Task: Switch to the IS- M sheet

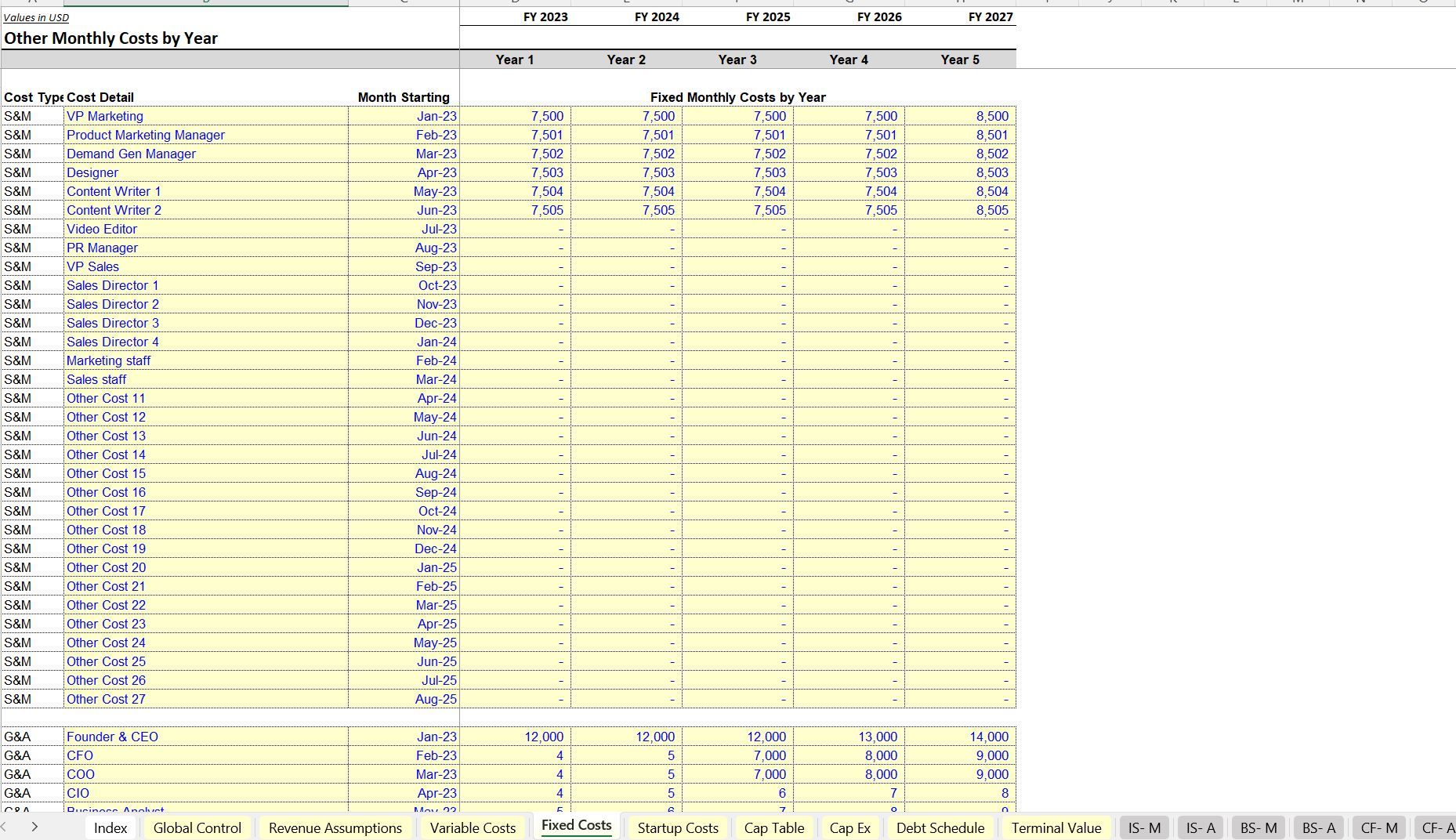Action: point(1143,827)
